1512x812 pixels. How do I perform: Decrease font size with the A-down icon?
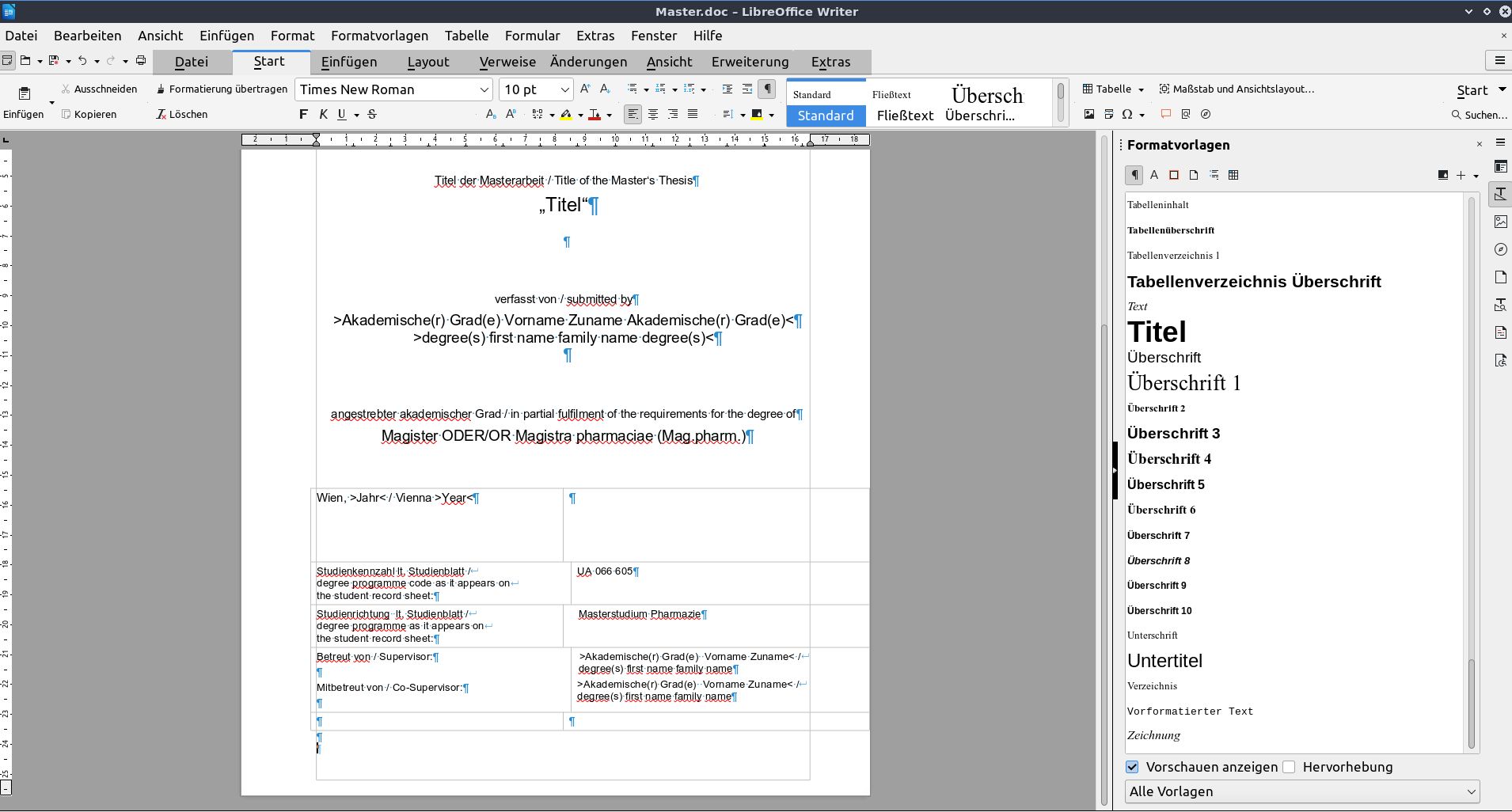click(606, 89)
